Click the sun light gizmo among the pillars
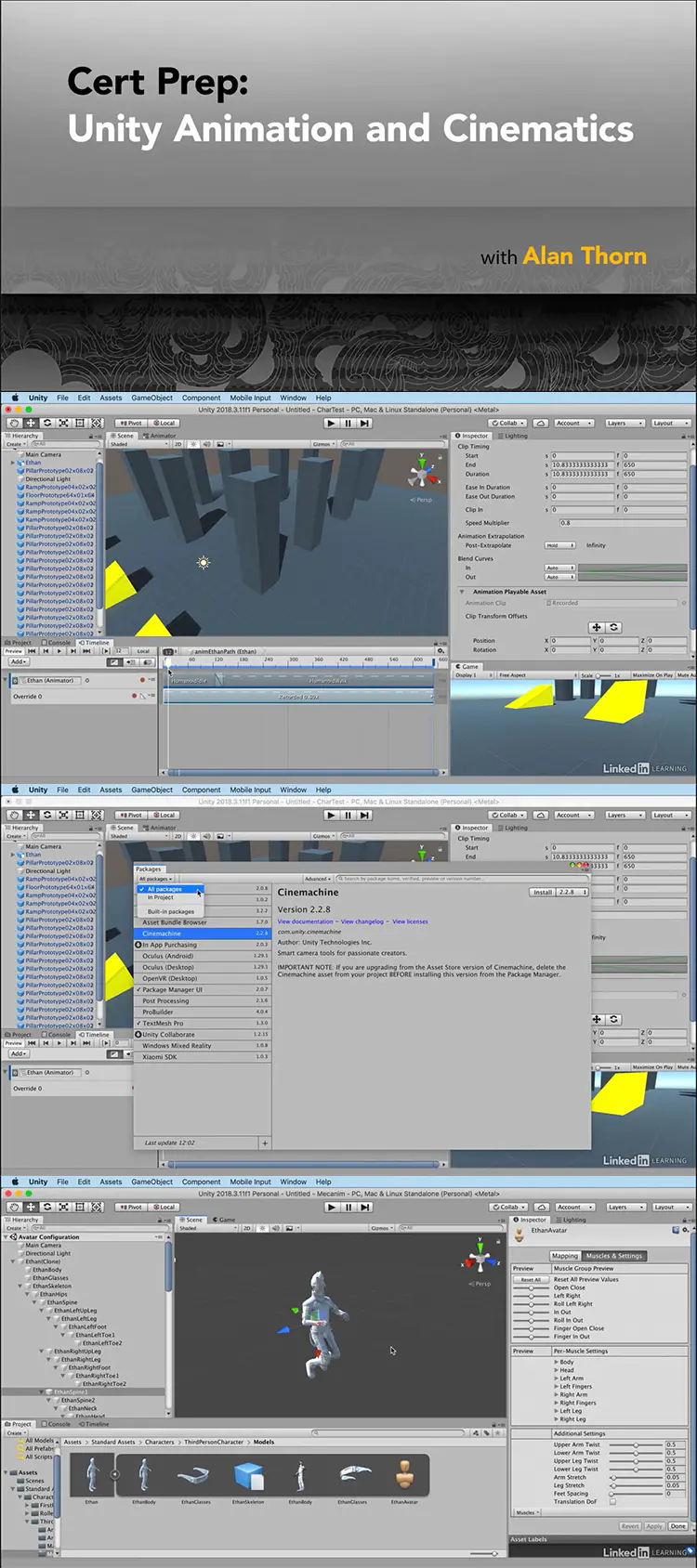This screenshot has width=697, height=1568. [x=204, y=562]
